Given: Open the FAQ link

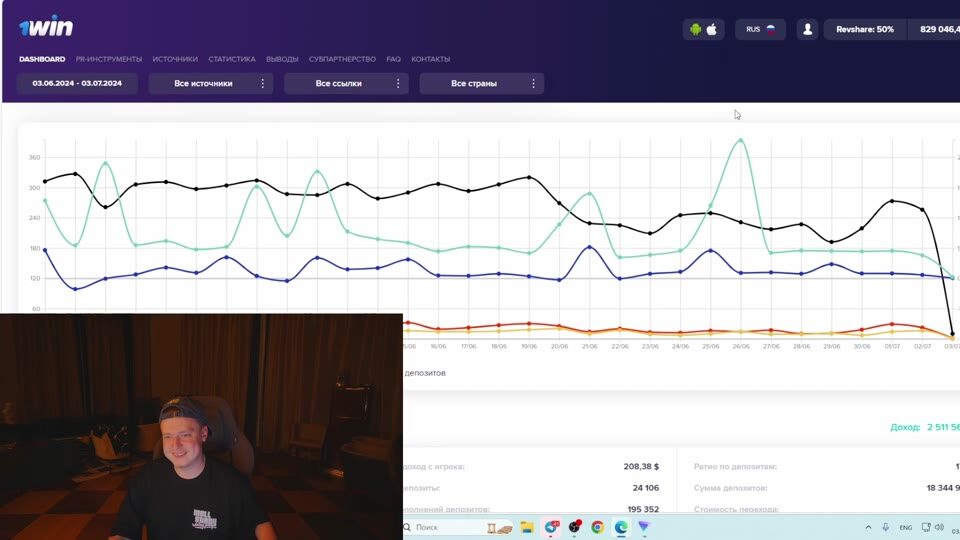Looking at the screenshot, I should point(393,59).
